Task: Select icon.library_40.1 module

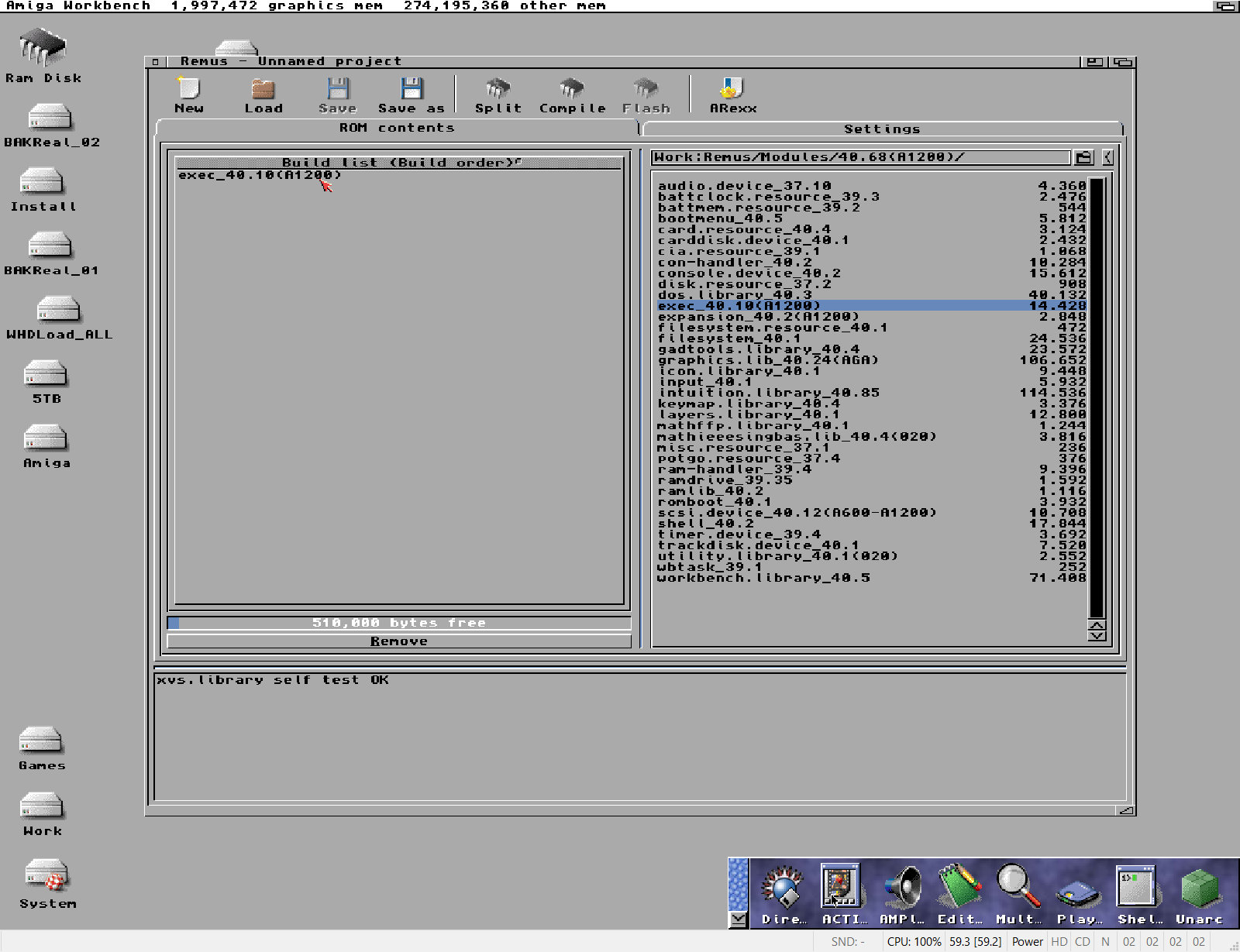Action: (872, 371)
